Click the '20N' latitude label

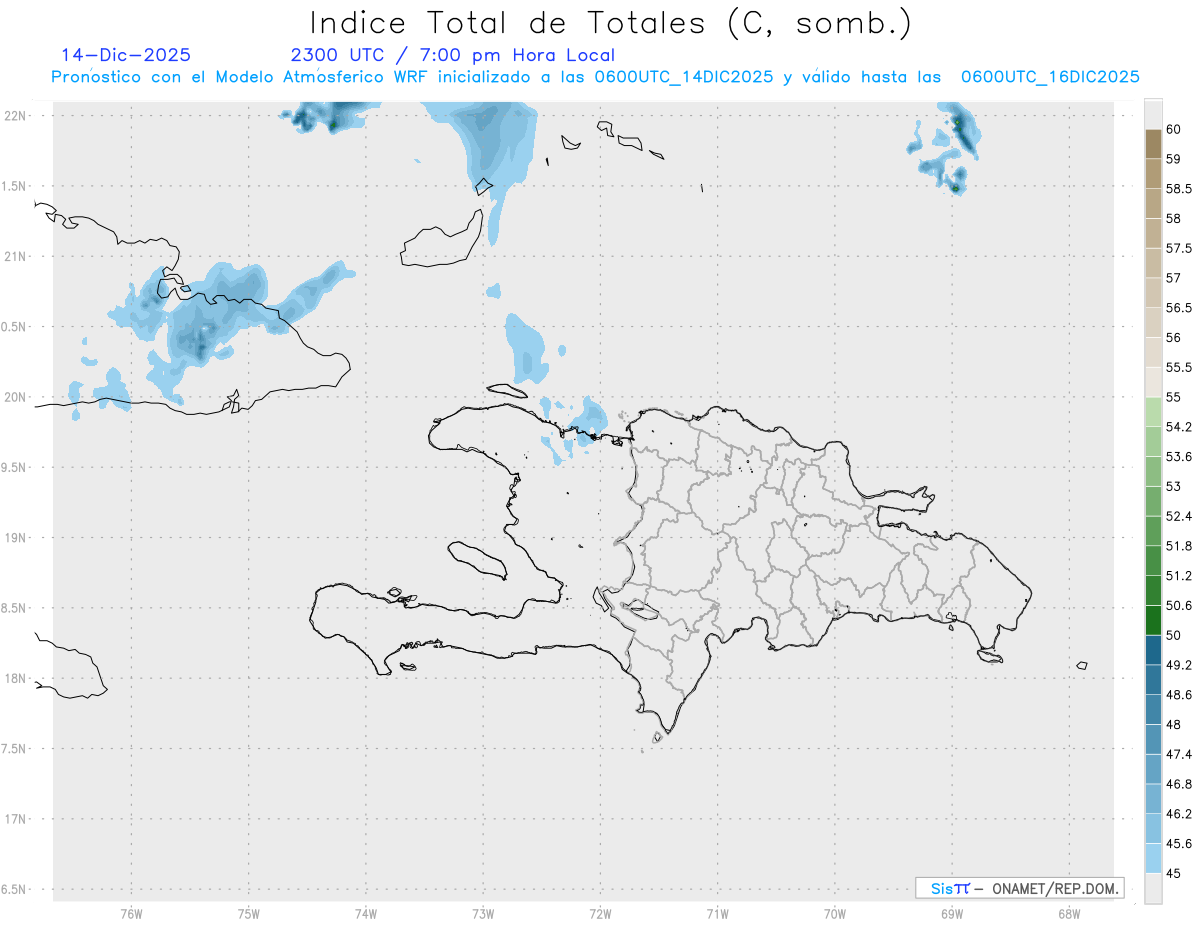click(x=15, y=397)
